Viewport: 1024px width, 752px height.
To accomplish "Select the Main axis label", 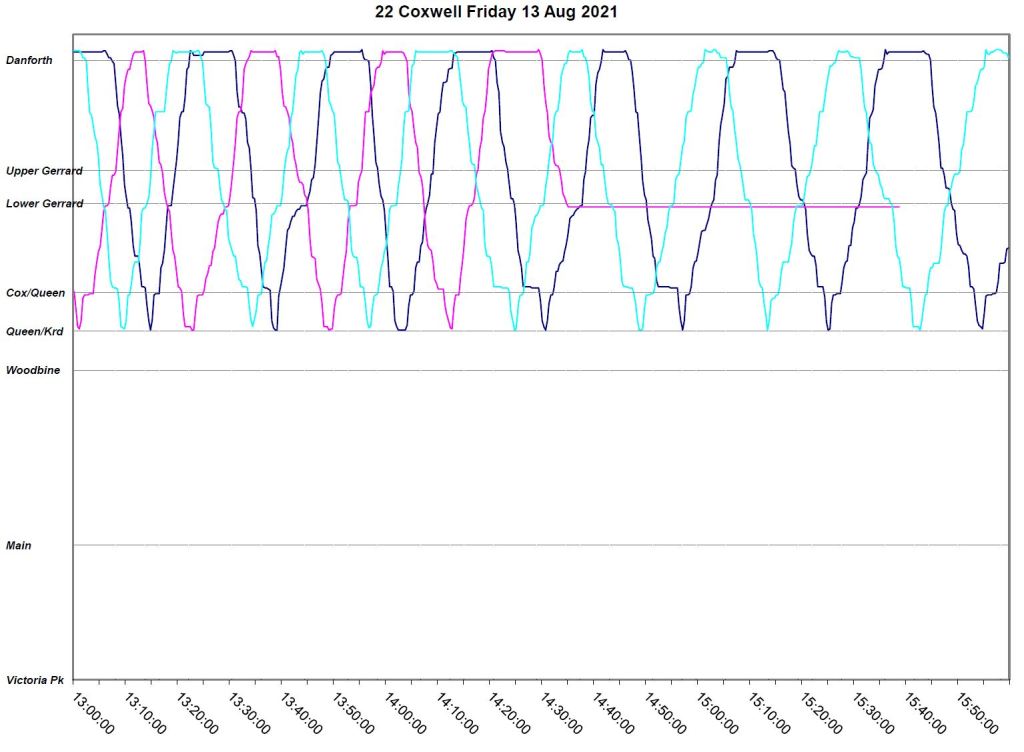I will (19, 546).
